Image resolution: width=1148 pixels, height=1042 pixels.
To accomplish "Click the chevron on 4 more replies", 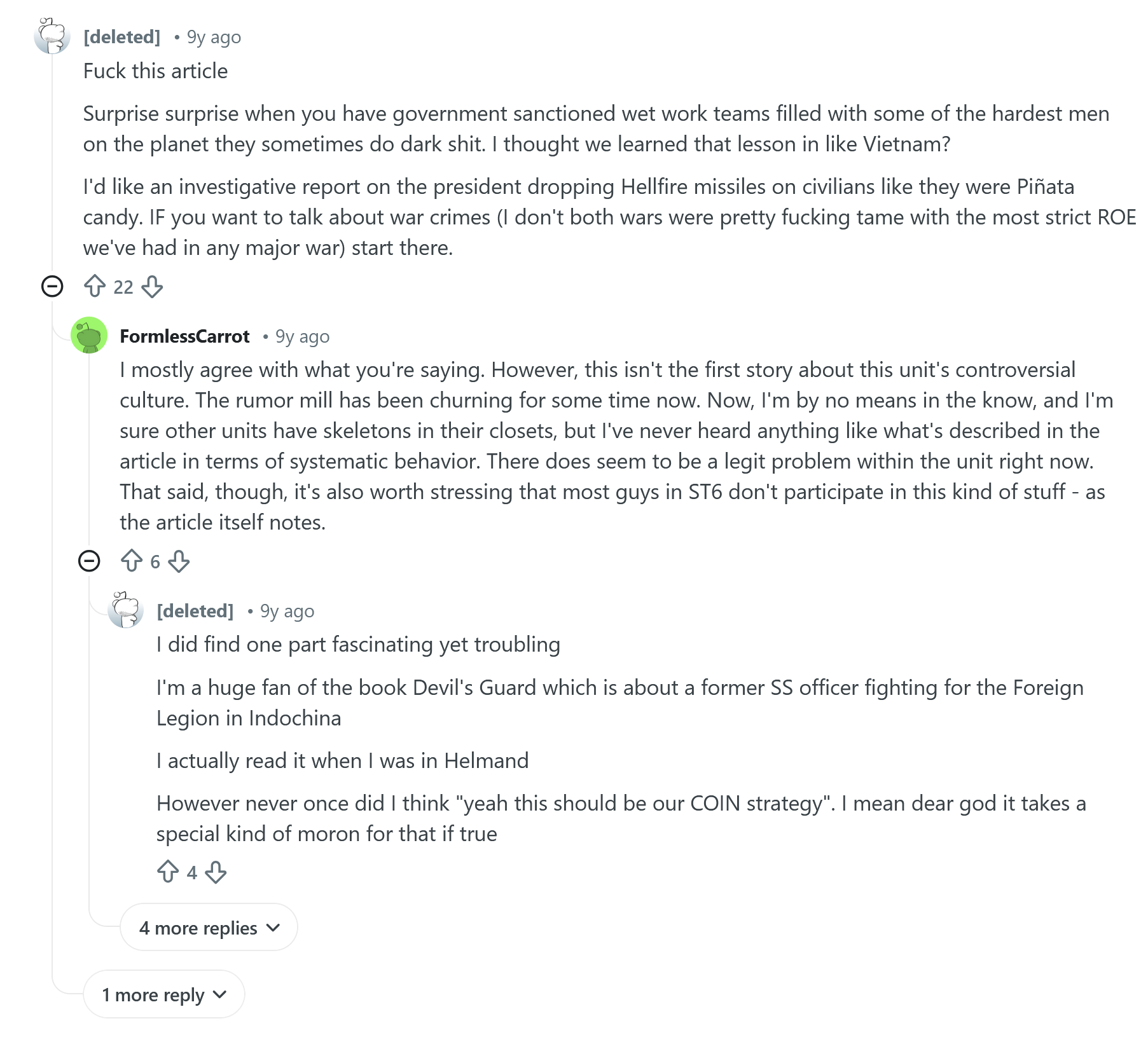I will [x=273, y=928].
